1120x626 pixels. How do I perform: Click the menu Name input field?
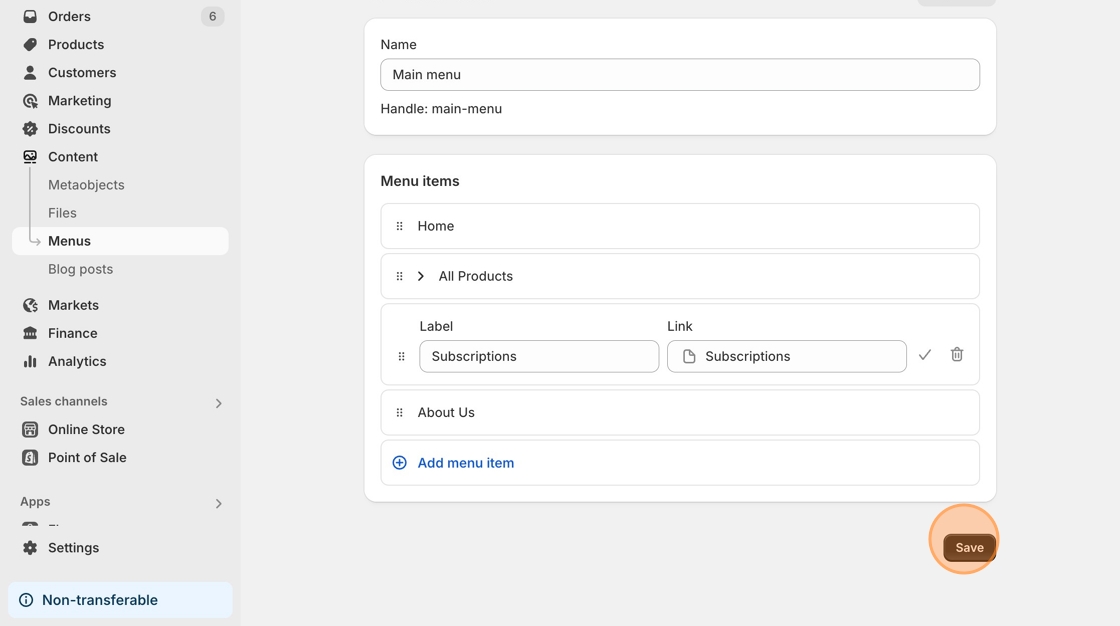coord(680,75)
